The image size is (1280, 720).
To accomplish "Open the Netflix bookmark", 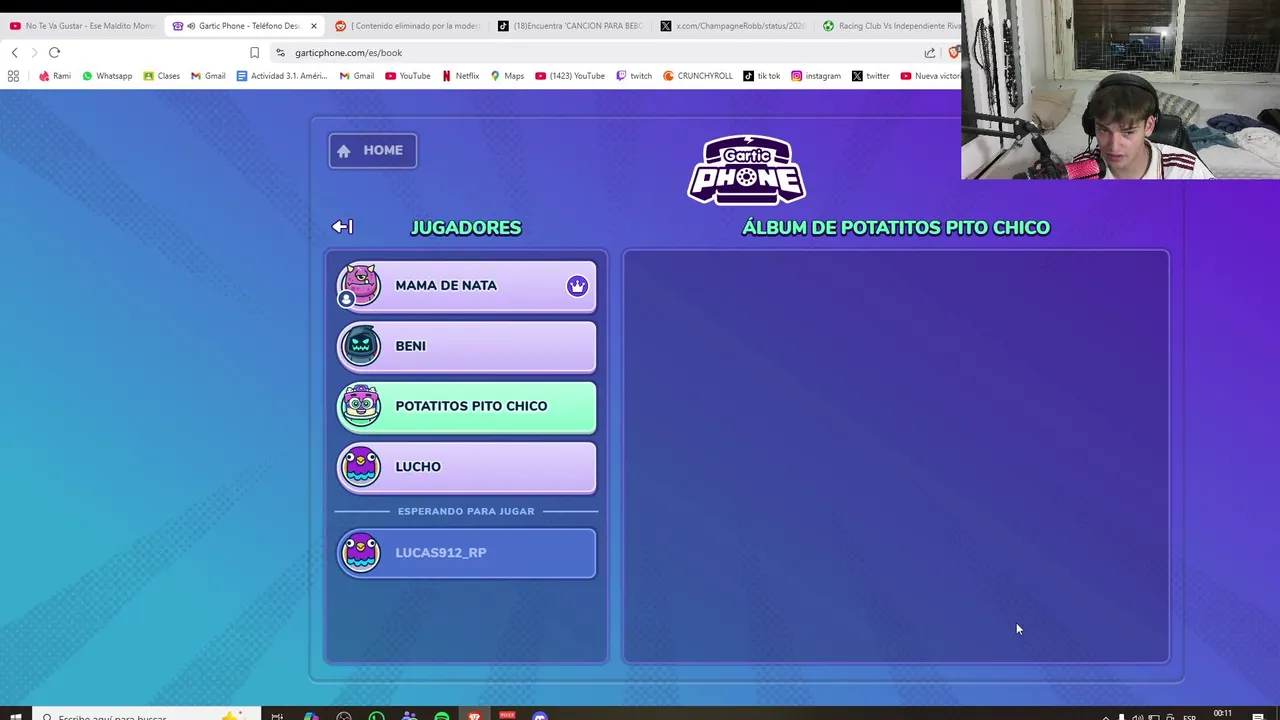I will pos(461,76).
